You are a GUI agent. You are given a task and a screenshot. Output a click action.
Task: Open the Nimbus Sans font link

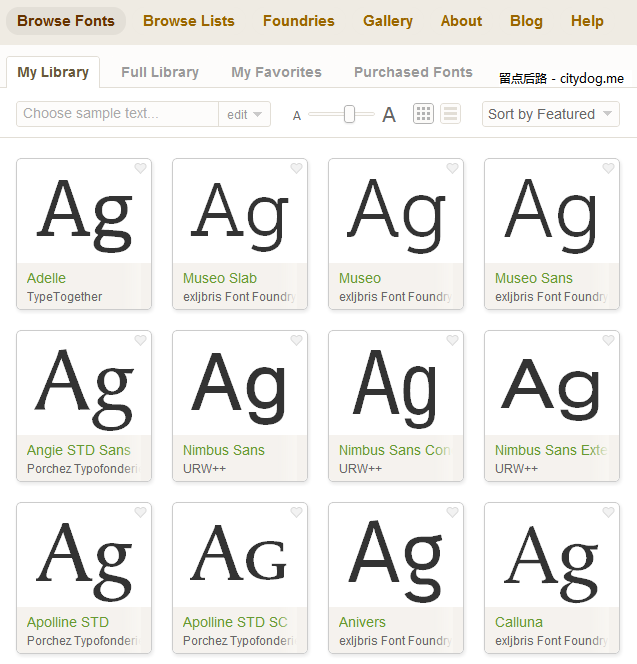coord(224,450)
